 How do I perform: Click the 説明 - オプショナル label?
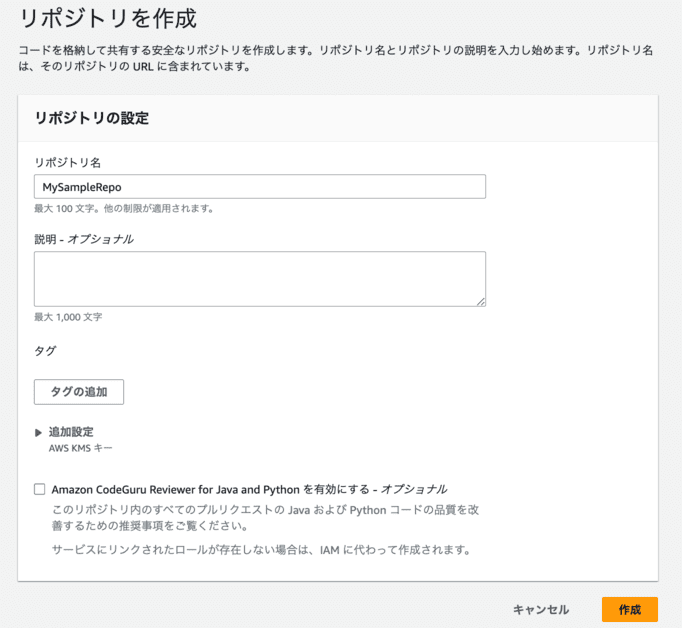[x=84, y=239]
